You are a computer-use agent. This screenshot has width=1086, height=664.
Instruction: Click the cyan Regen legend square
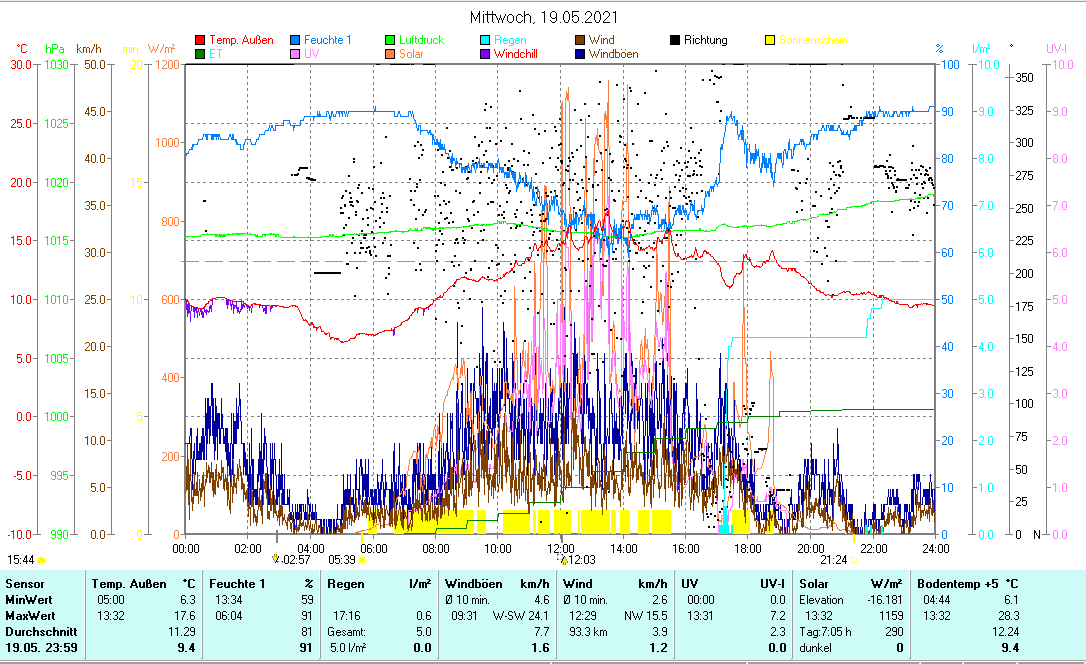485,41
